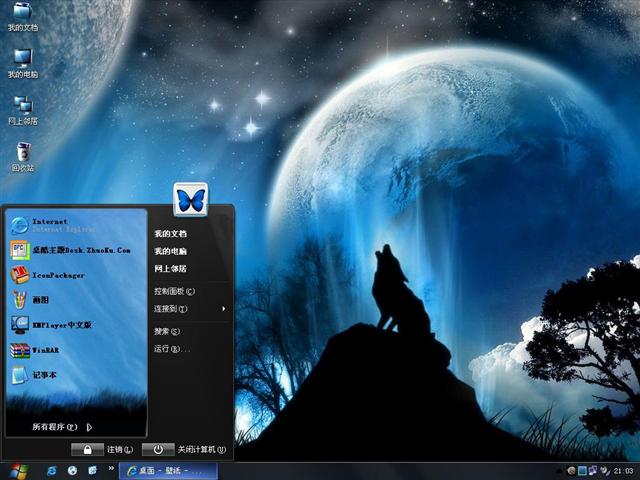The width and height of the screenshot is (640, 480).
Task: Launch KMPlayer中文版 from the start menu
Action: (x=77, y=325)
